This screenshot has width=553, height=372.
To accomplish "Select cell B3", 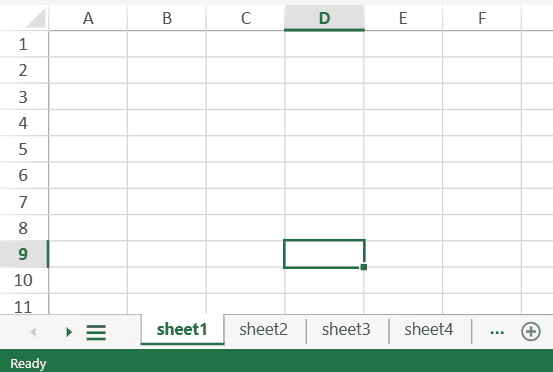I will (x=167, y=97).
